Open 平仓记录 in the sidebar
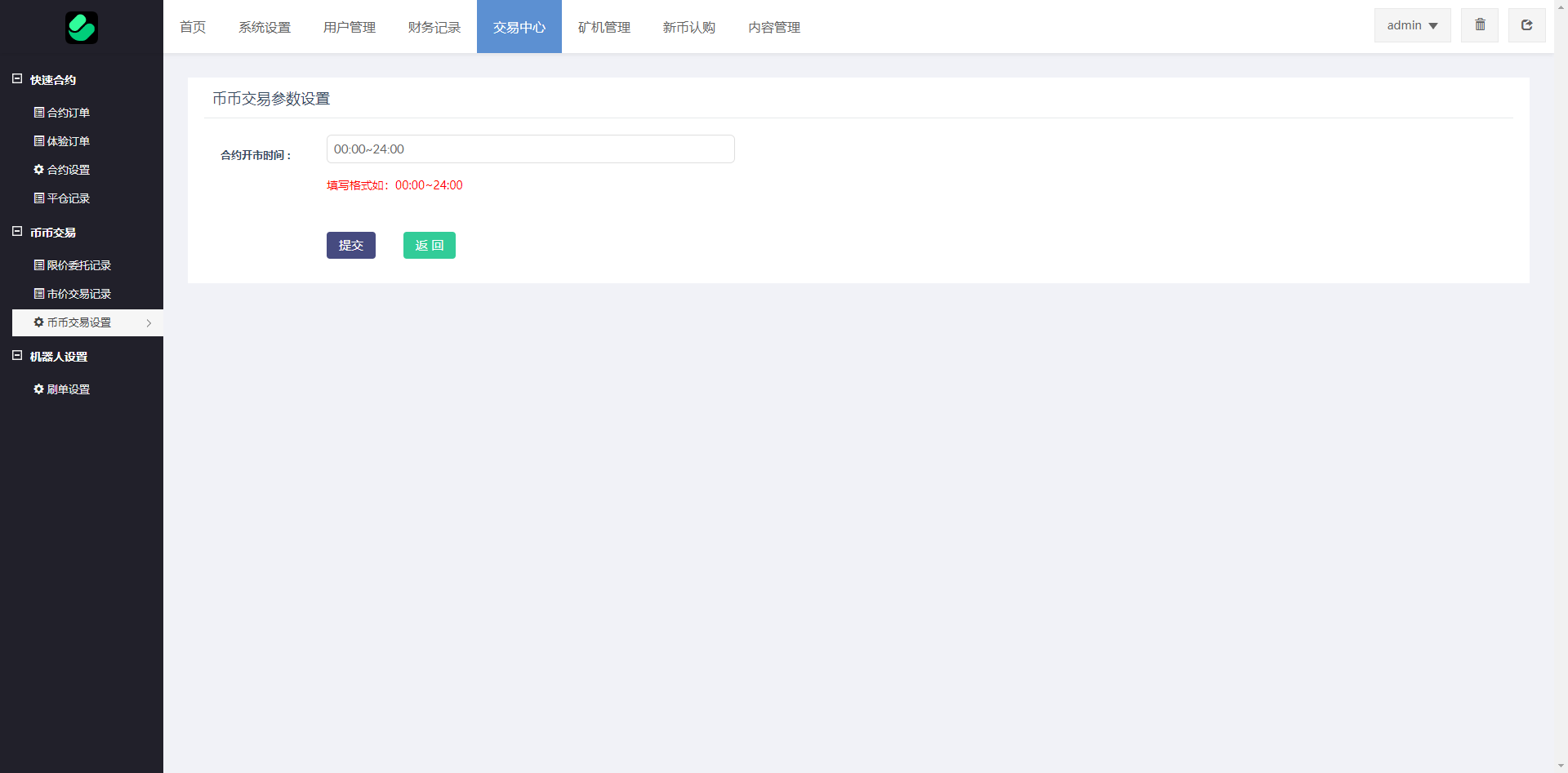 [62, 198]
